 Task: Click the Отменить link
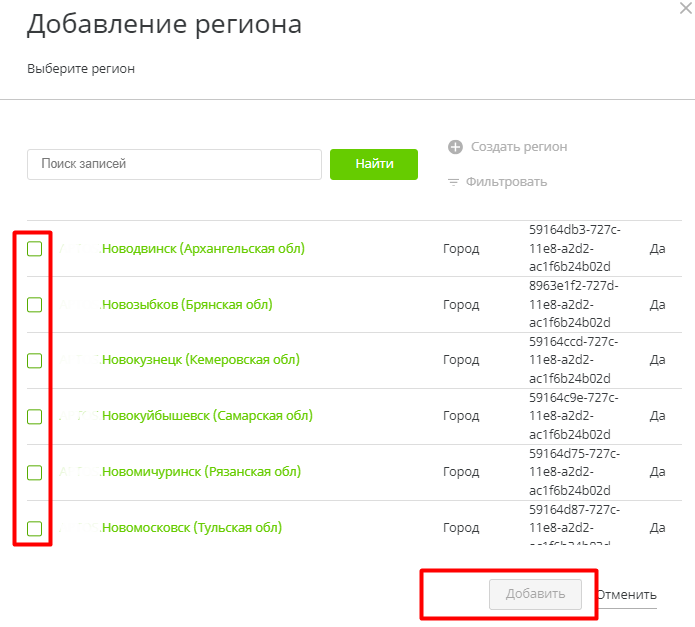pyautogui.click(x=626, y=594)
